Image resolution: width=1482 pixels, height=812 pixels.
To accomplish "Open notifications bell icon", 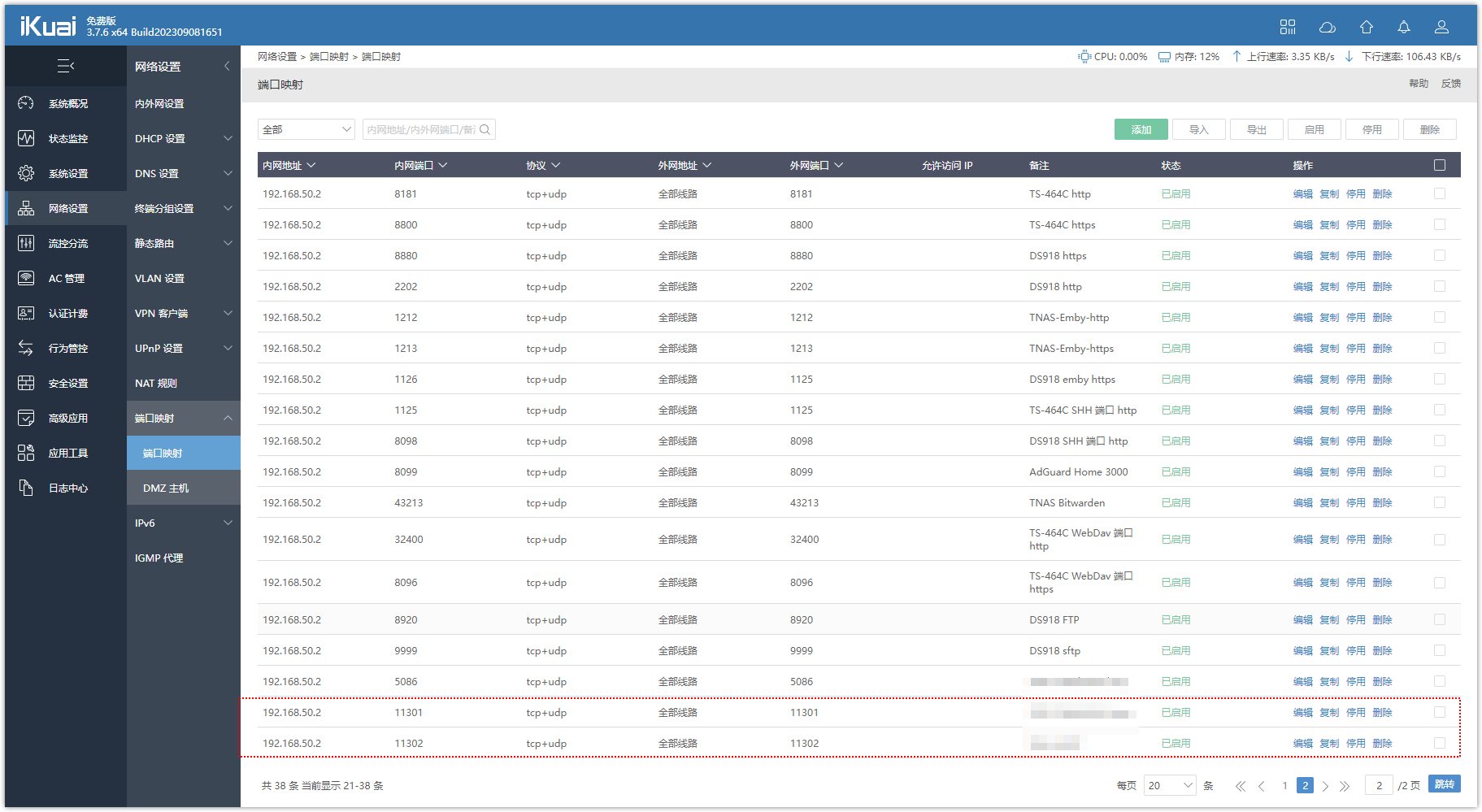I will pyautogui.click(x=1404, y=27).
